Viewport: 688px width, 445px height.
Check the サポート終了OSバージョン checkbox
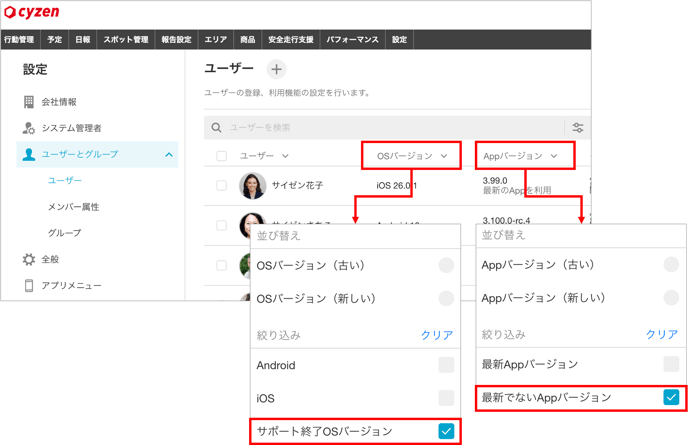tap(446, 431)
